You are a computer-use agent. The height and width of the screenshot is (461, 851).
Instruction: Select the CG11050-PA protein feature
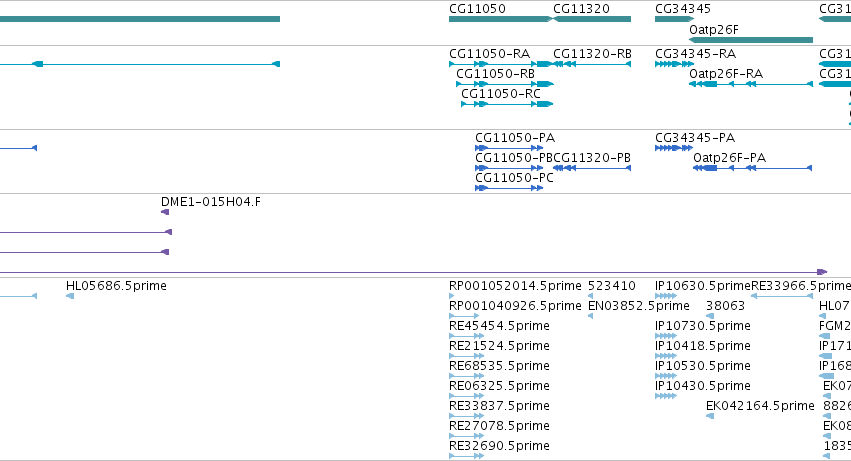[x=509, y=148]
